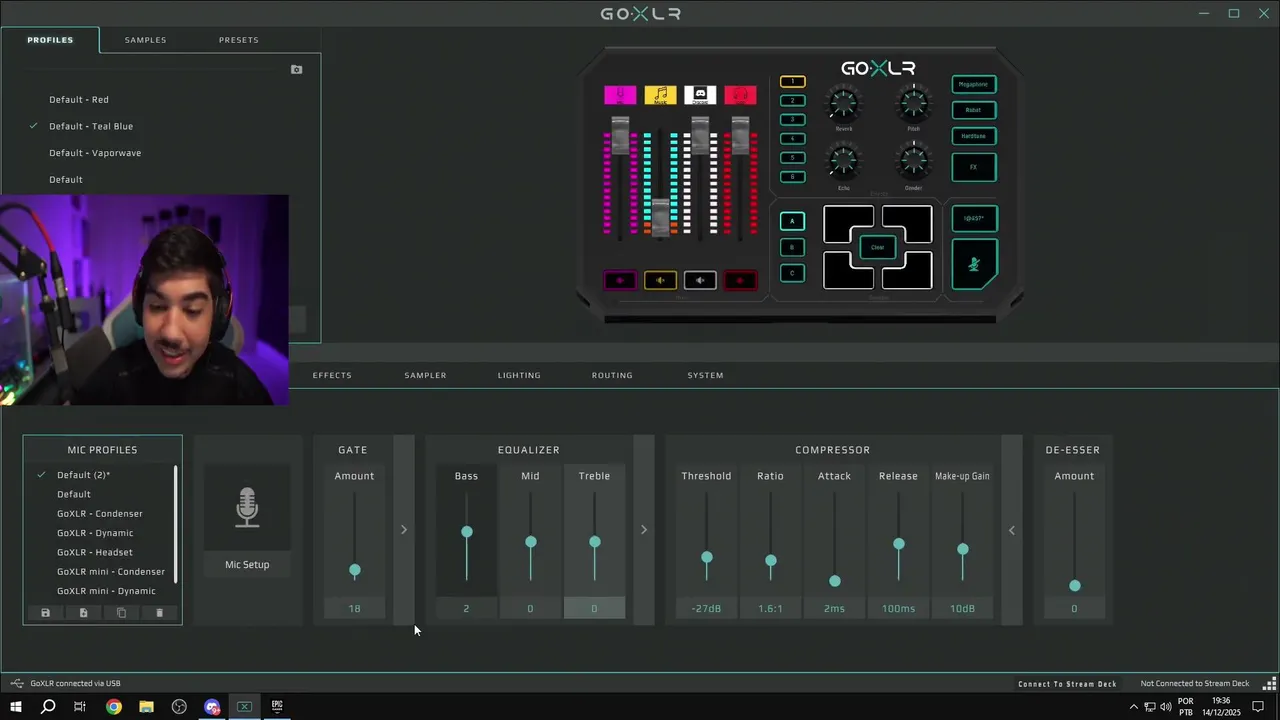Select the white Discord channel icon
Screen dimensions: 1280x720
point(700,95)
